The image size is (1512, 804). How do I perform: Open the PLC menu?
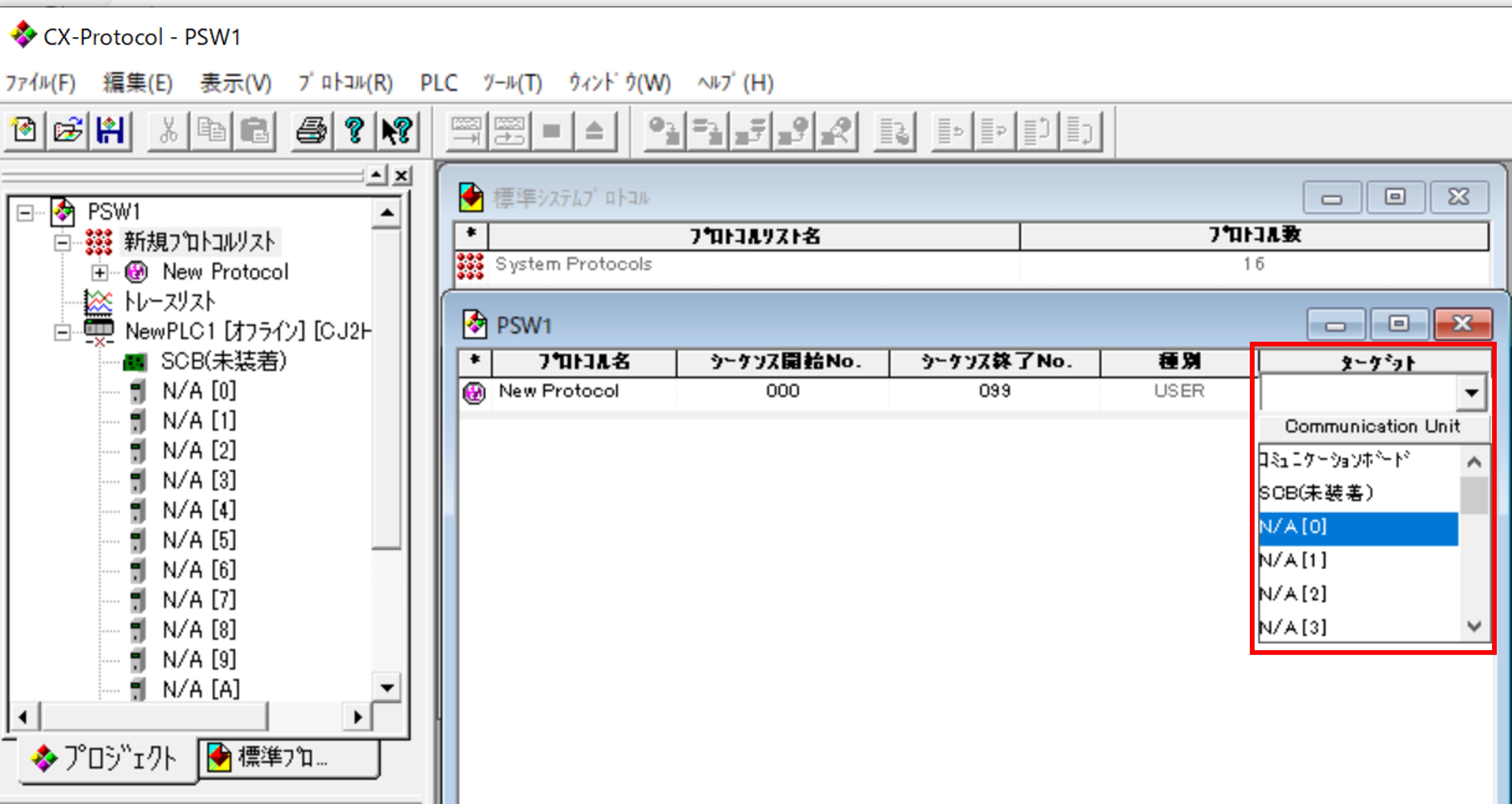[x=438, y=83]
